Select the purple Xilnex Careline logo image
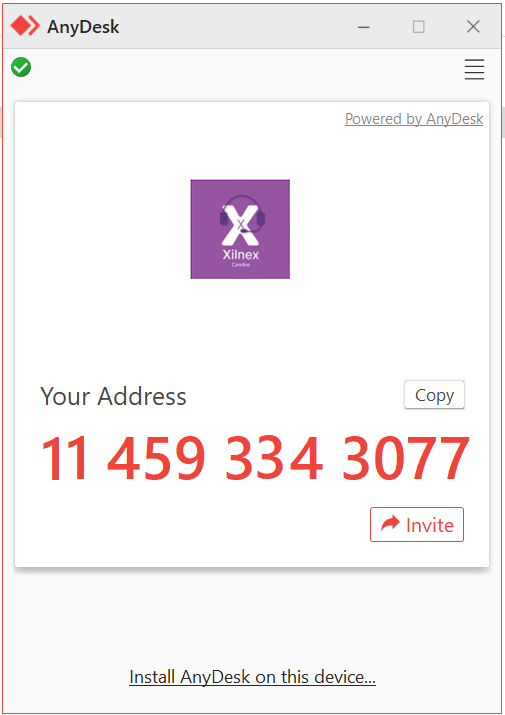 point(240,229)
